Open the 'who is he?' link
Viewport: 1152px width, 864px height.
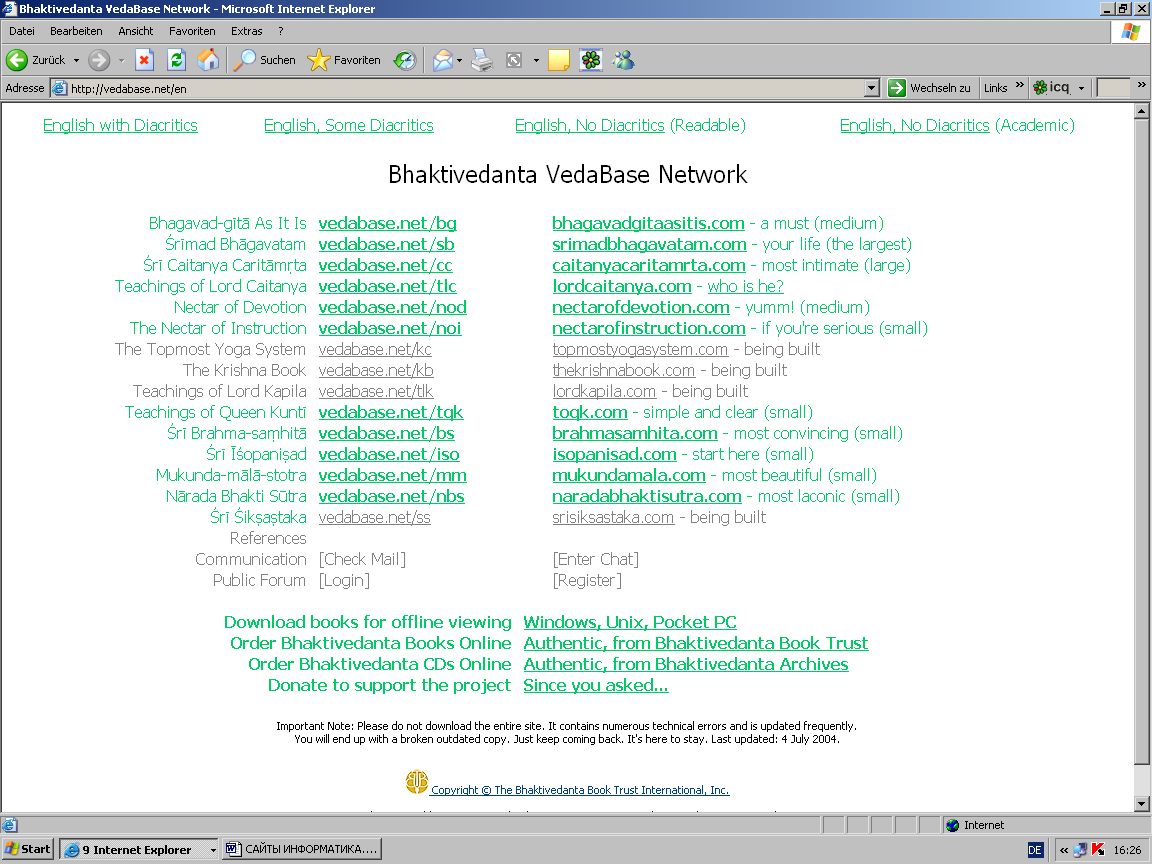[745, 287]
